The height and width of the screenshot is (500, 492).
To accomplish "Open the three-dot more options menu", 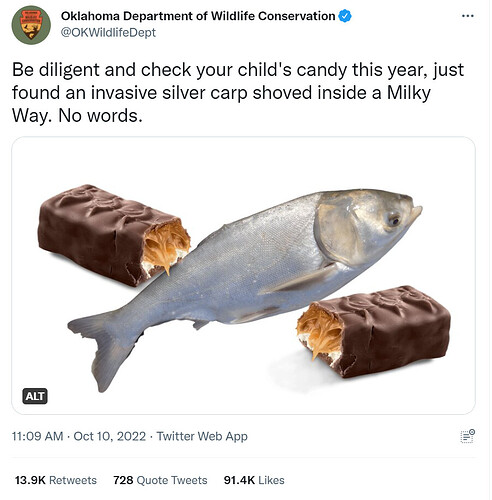I will [x=468, y=16].
